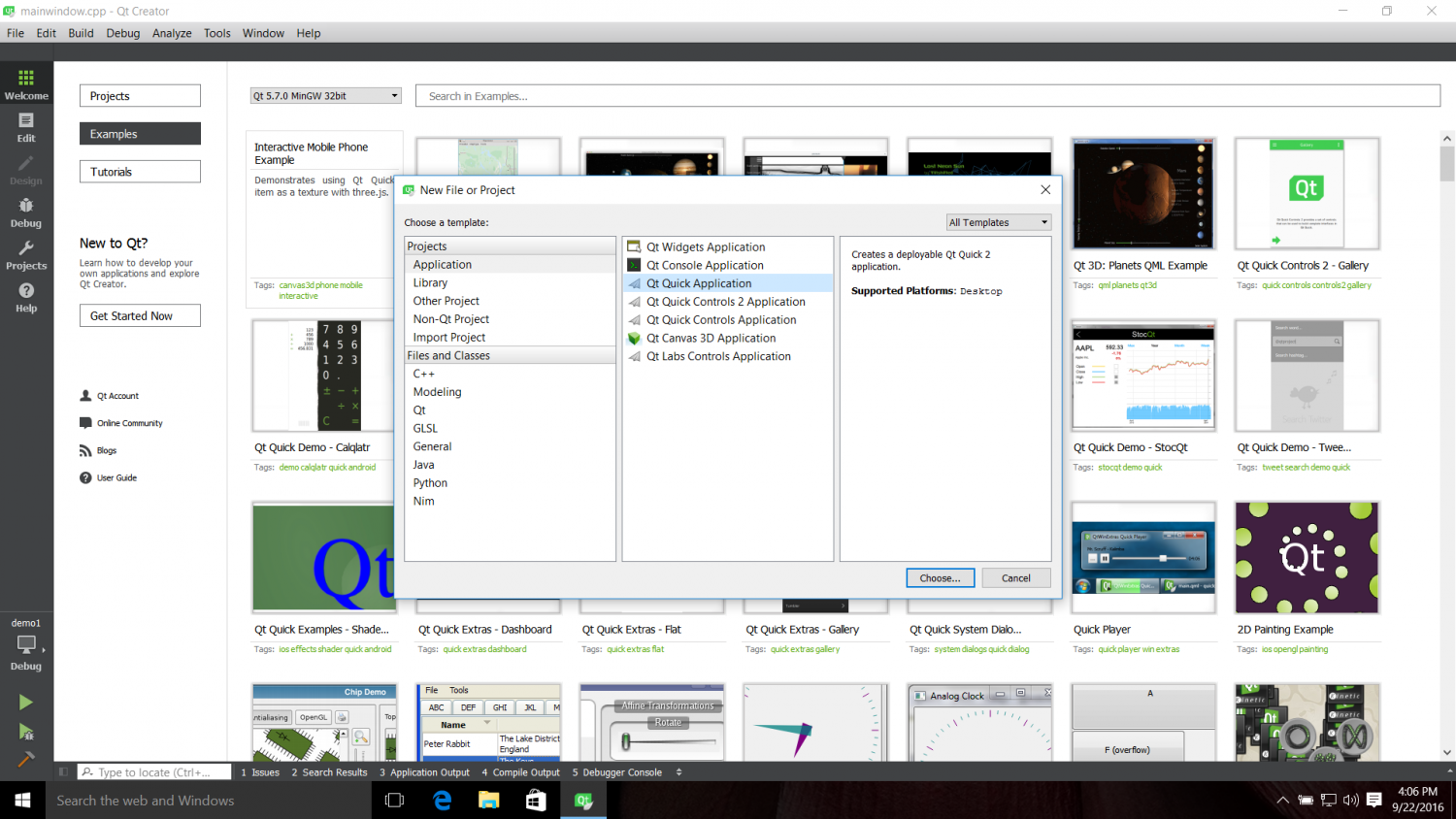The image size is (1456, 819).
Task: Open Debug mode in sidebar
Action: click(26, 212)
